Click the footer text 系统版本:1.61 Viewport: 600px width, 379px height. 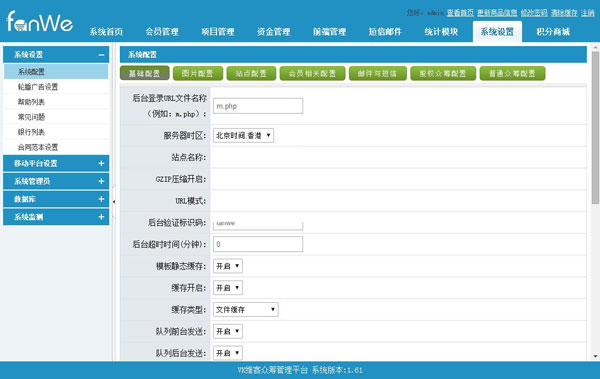click(337, 370)
